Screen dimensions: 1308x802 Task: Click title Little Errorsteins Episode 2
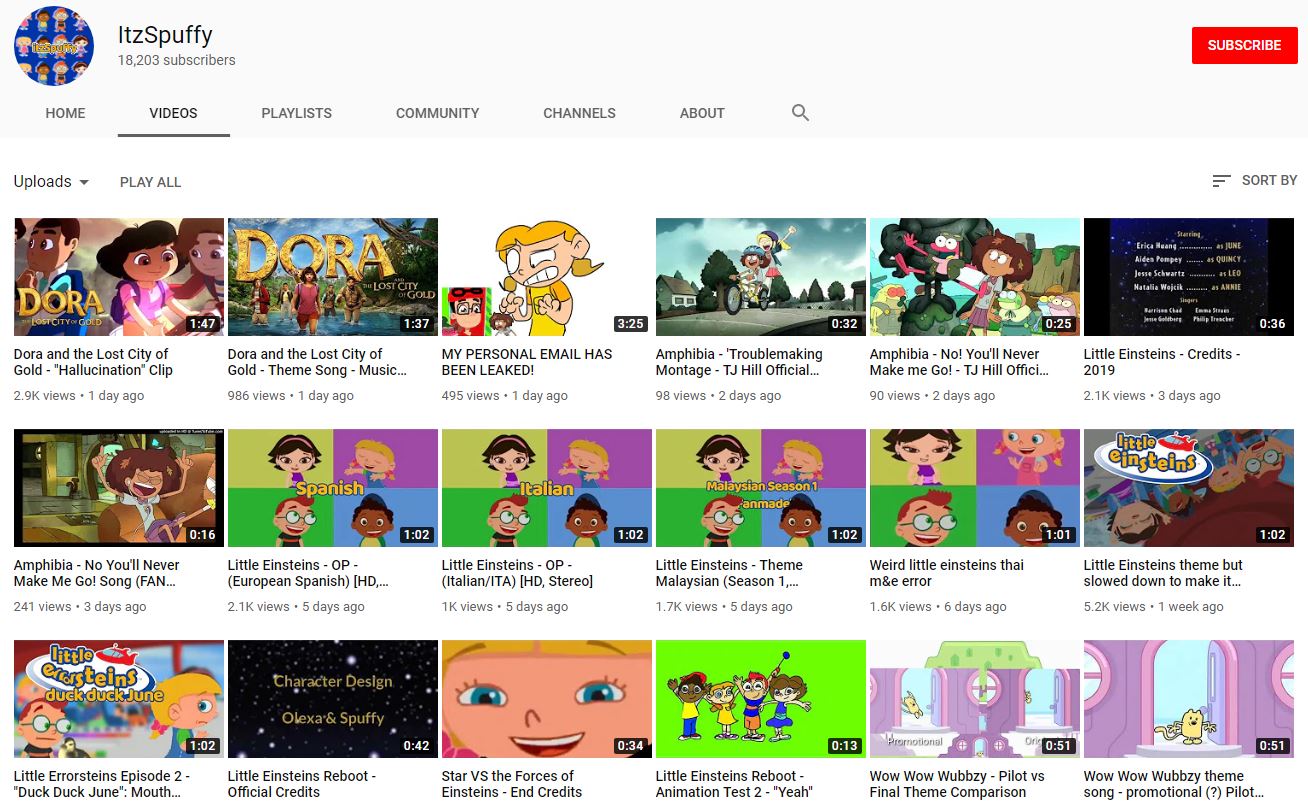pos(102,784)
